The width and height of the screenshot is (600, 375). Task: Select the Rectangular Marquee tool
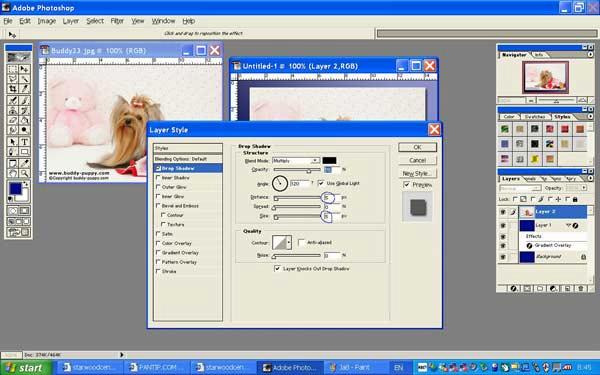[x=13, y=69]
